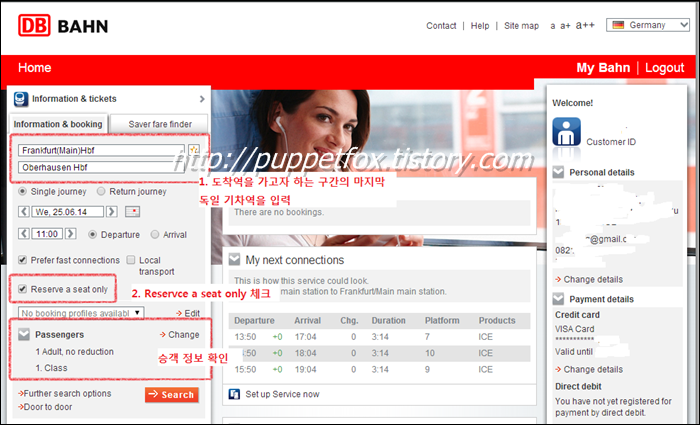The height and width of the screenshot is (425, 700).
Task: Click the 13:50 departure row cell
Action: pos(245,337)
